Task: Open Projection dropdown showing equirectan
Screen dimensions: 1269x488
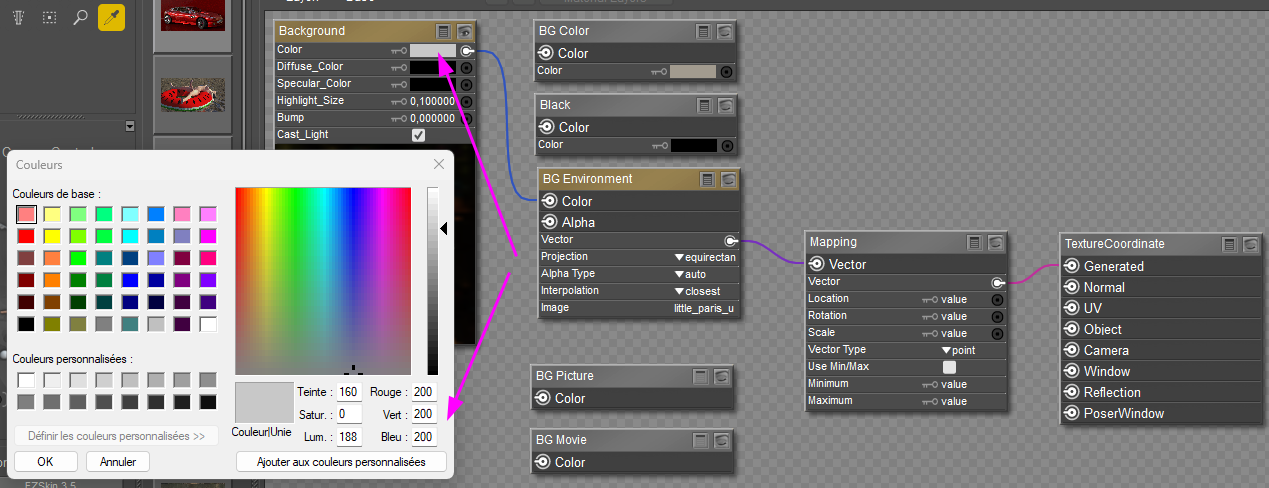Action: click(705, 257)
